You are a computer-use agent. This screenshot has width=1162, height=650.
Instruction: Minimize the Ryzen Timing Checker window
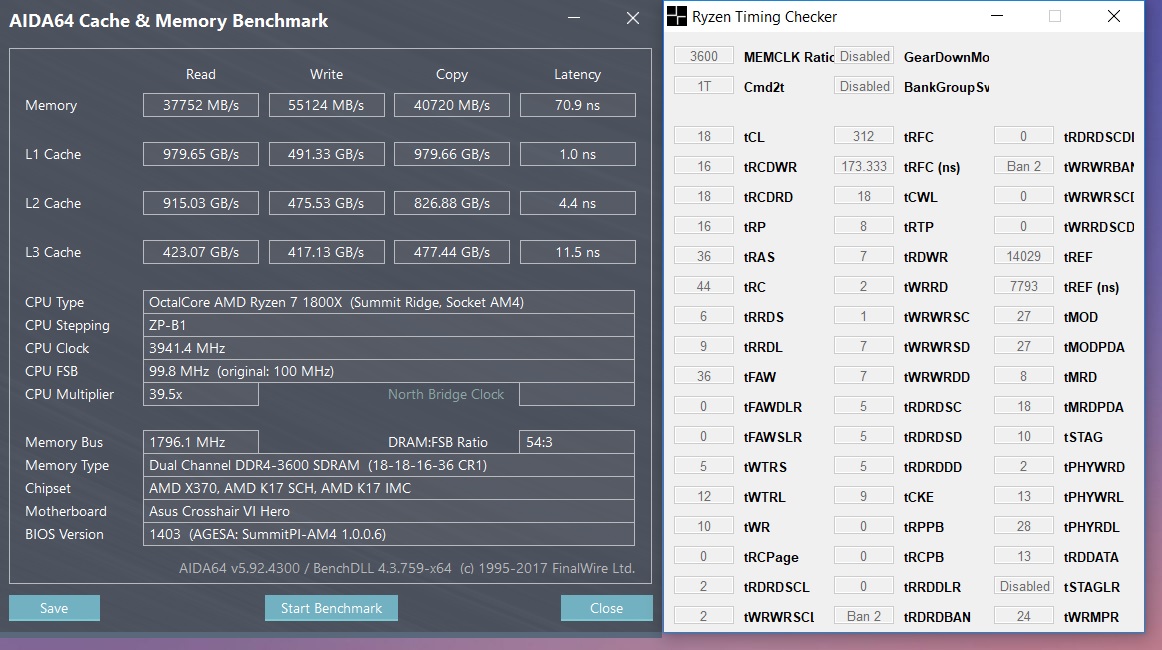point(997,16)
